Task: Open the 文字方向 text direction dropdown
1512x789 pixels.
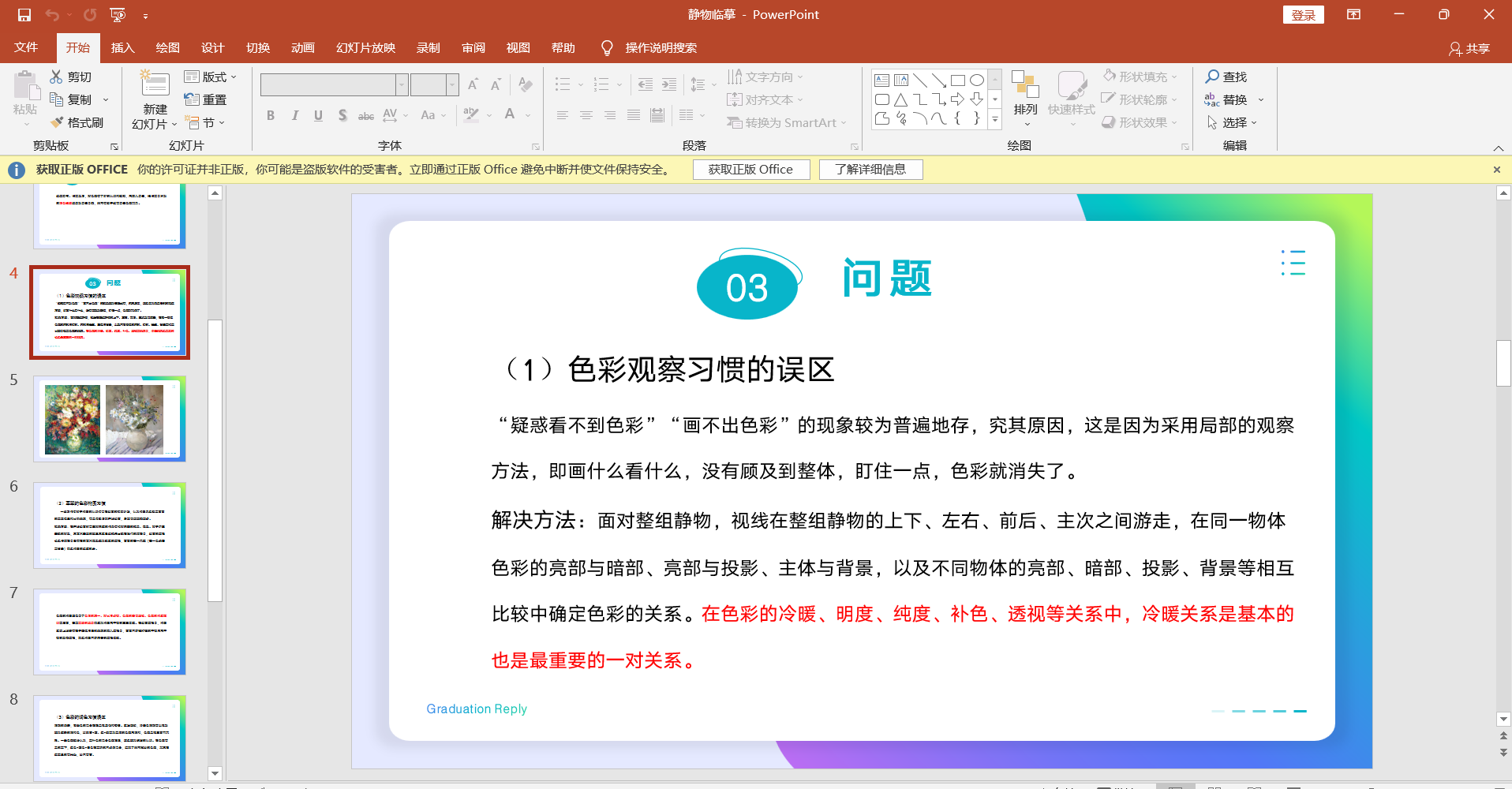Action: (x=765, y=77)
